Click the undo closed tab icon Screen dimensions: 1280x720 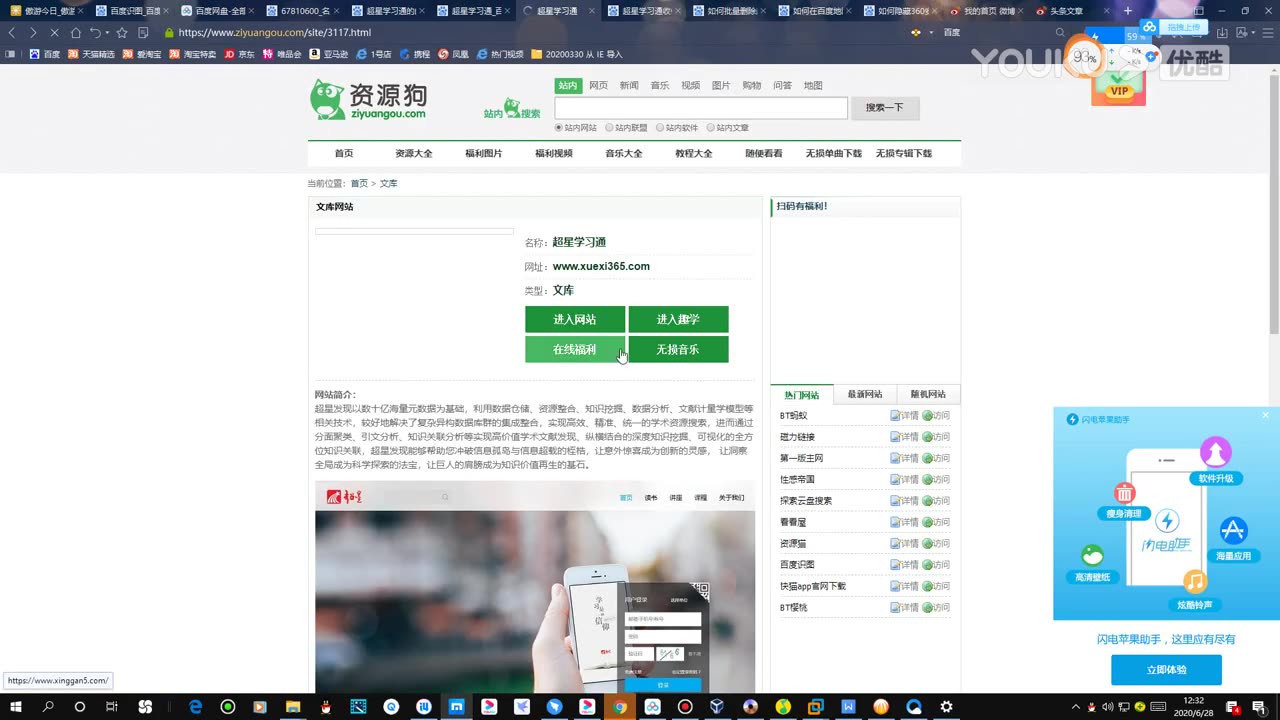click(x=95, y=32)
